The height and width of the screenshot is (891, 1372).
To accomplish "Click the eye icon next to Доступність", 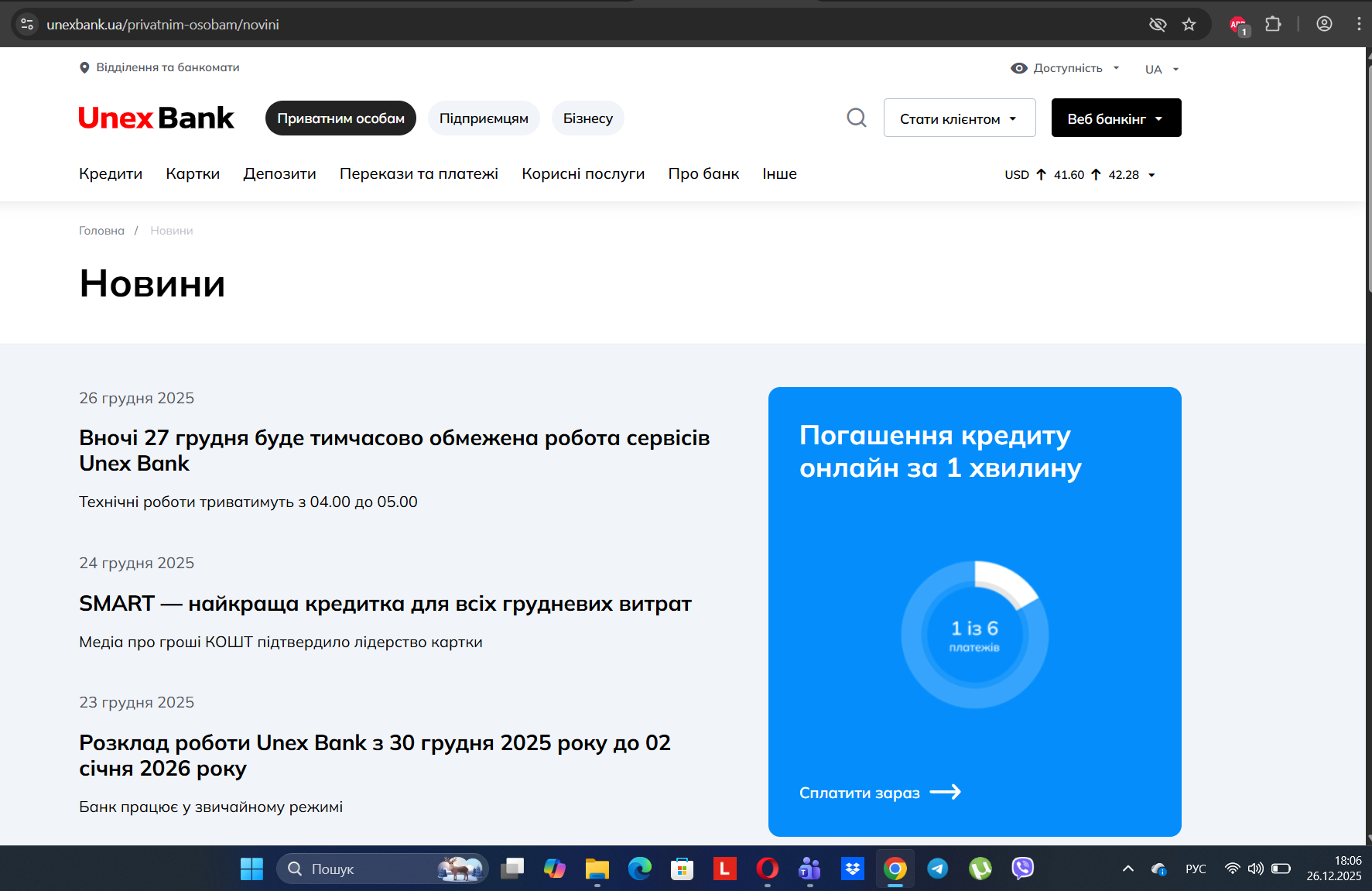I will point(1019,68).
